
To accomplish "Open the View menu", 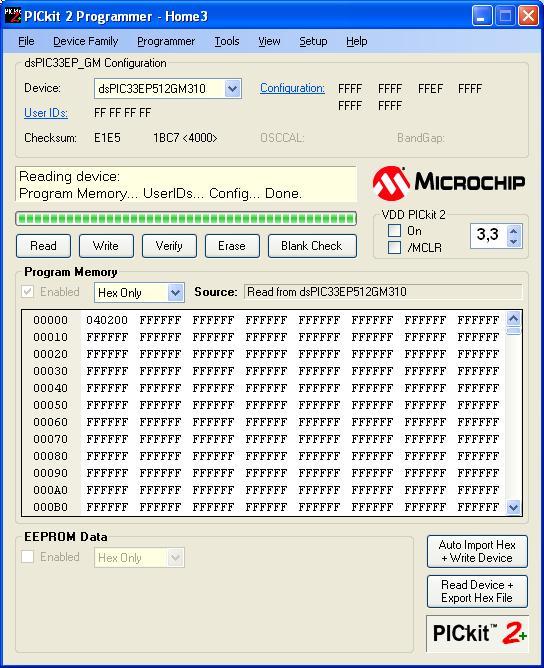I will click(269, 41).
